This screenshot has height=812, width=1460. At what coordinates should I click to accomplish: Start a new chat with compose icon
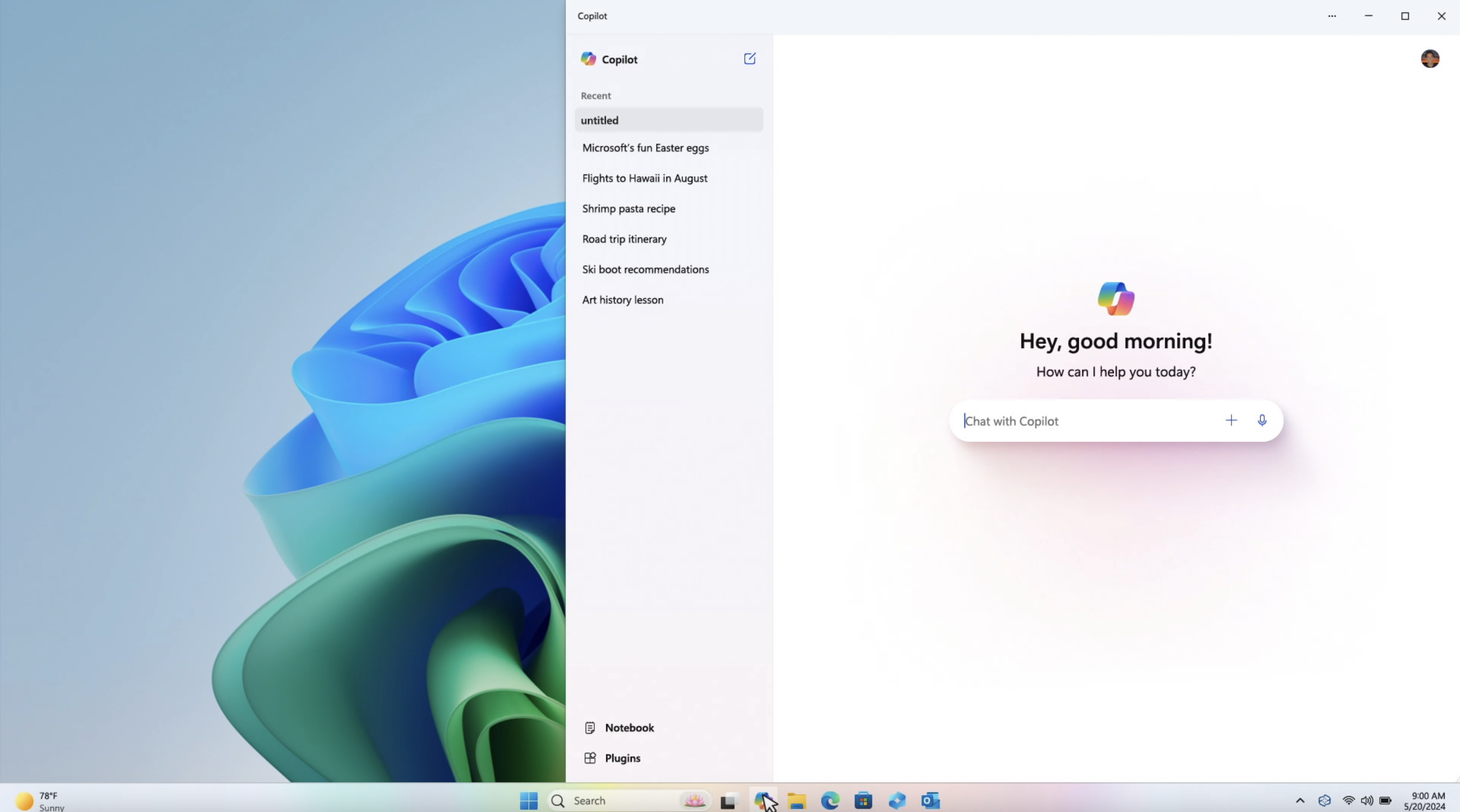coord(749,59)
